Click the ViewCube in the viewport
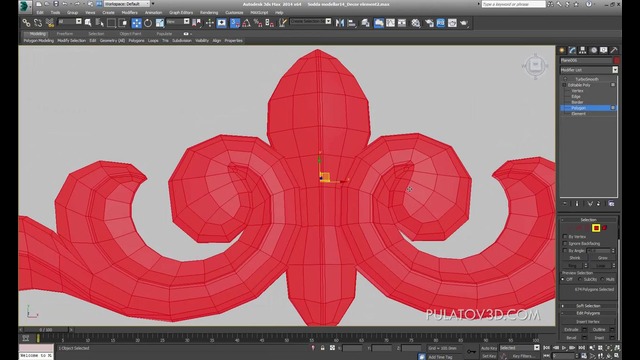640x360 pixels. click(535, 65)
